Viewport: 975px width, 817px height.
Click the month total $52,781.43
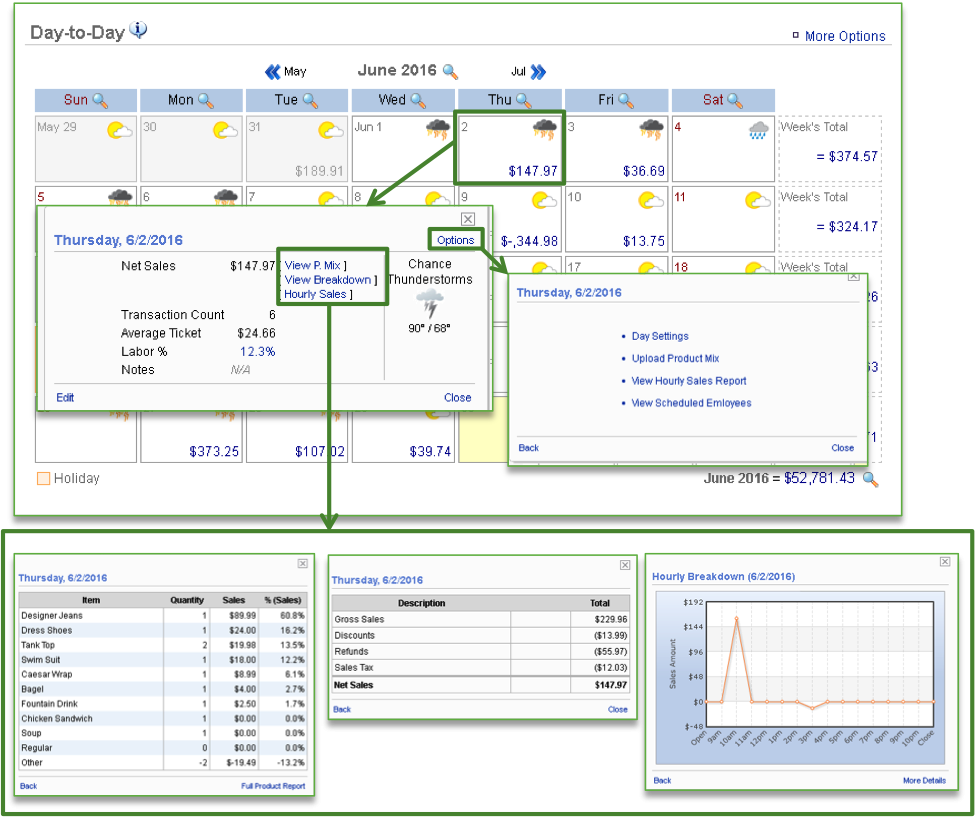pyautogui.click(x=819, y=479)
